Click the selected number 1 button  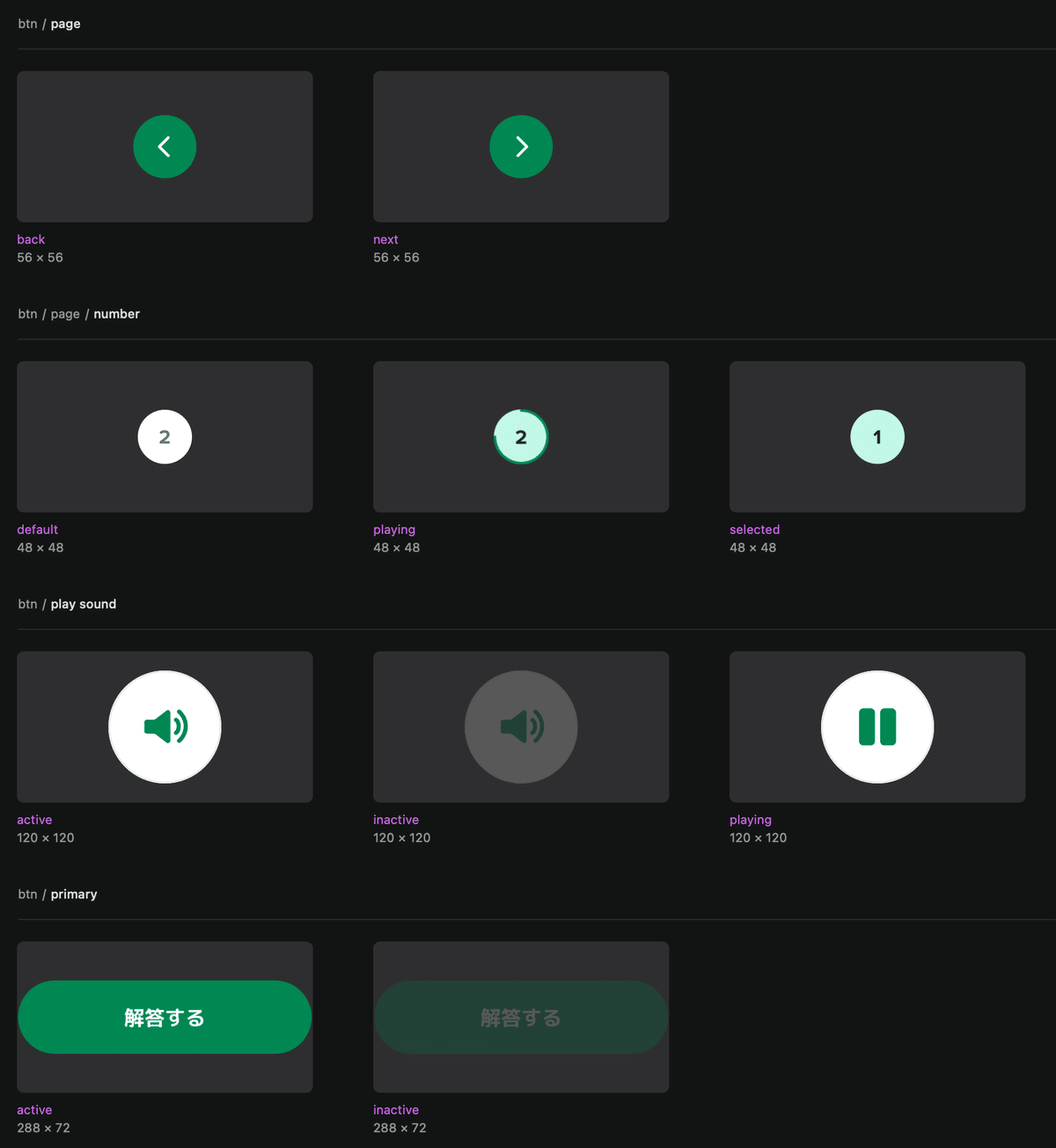(877, 437)
